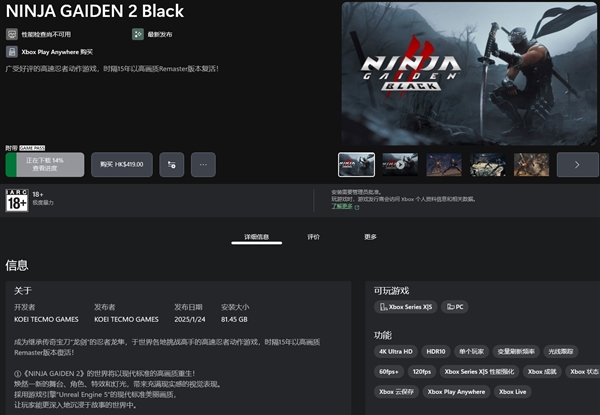Click the Xbox 成就 achievements tag
The width and height of the screenshot is (600, 415).
tap(542, 371)
